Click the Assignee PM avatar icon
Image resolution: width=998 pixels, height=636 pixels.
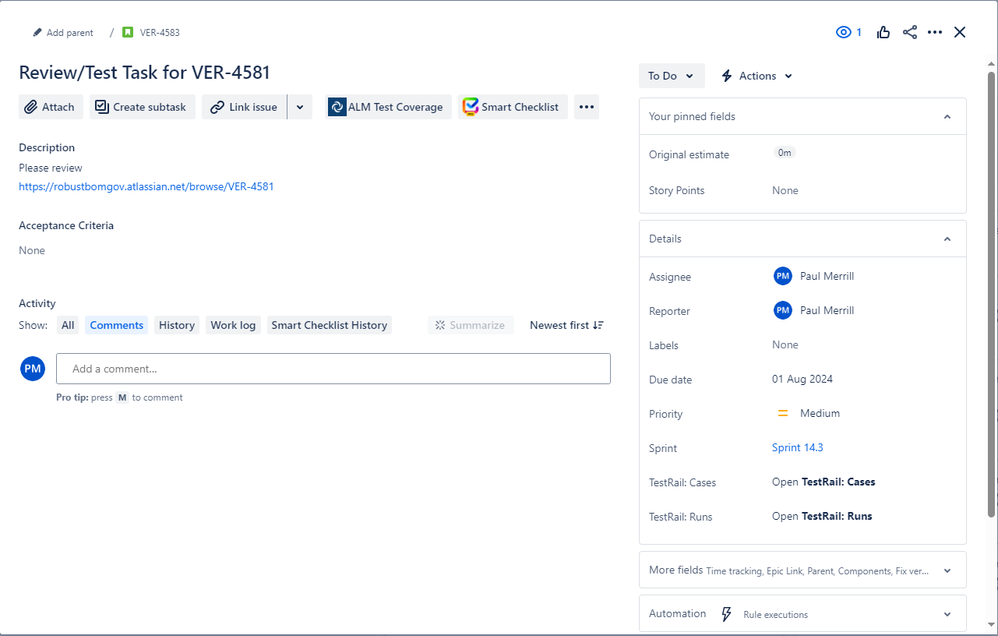[x=783, y=276]
